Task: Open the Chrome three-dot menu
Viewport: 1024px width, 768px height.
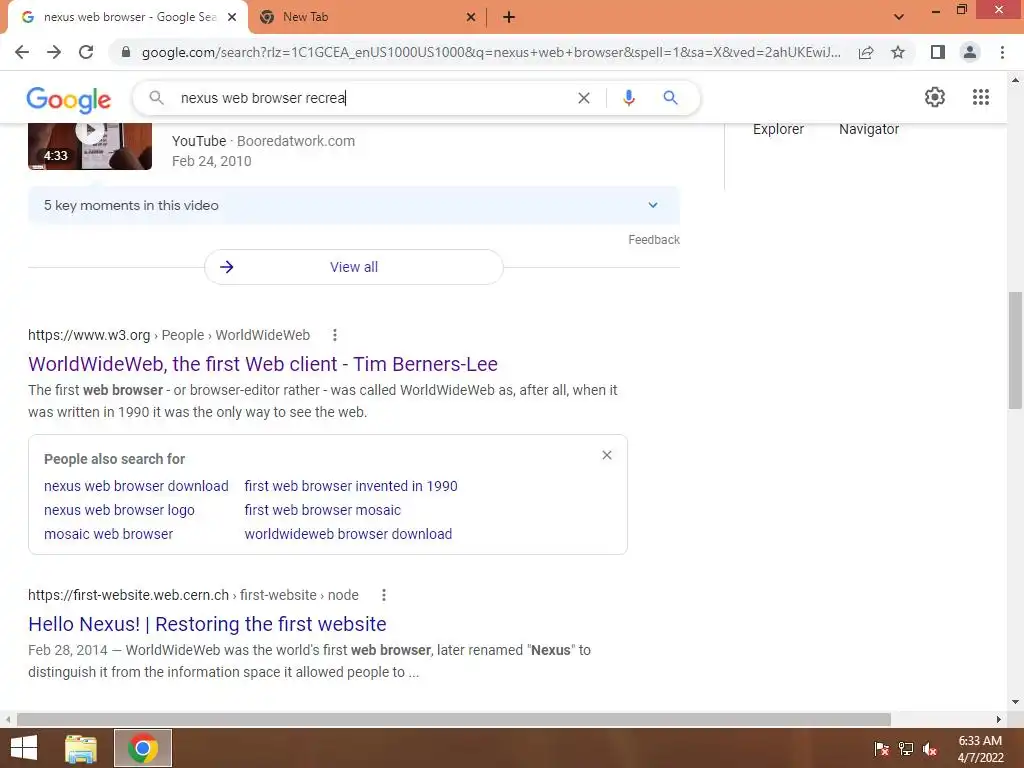Action: click(1002, 52)
